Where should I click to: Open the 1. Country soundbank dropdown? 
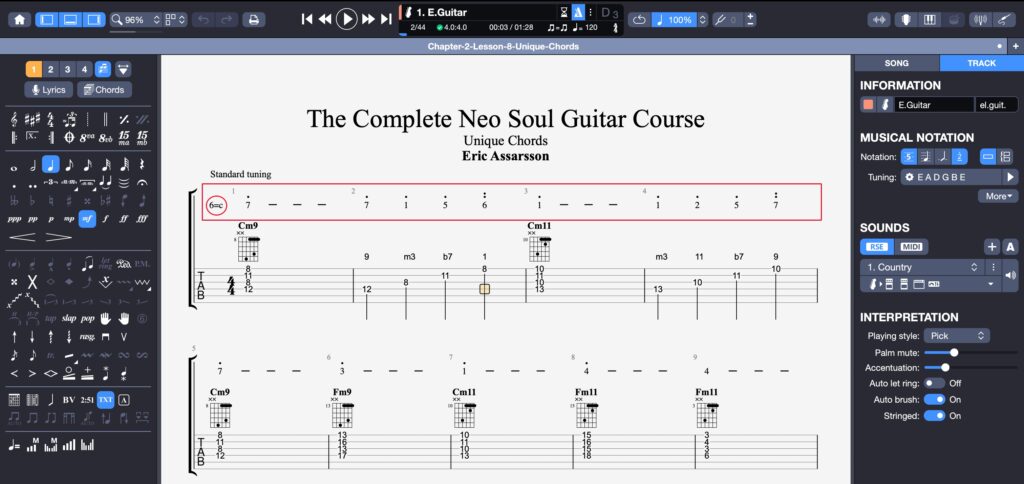[924, 267]
